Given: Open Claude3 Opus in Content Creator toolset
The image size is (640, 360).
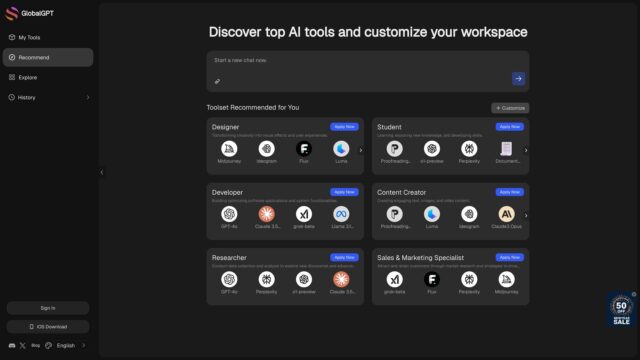Looking at the screenshot, I should (507, 214).
